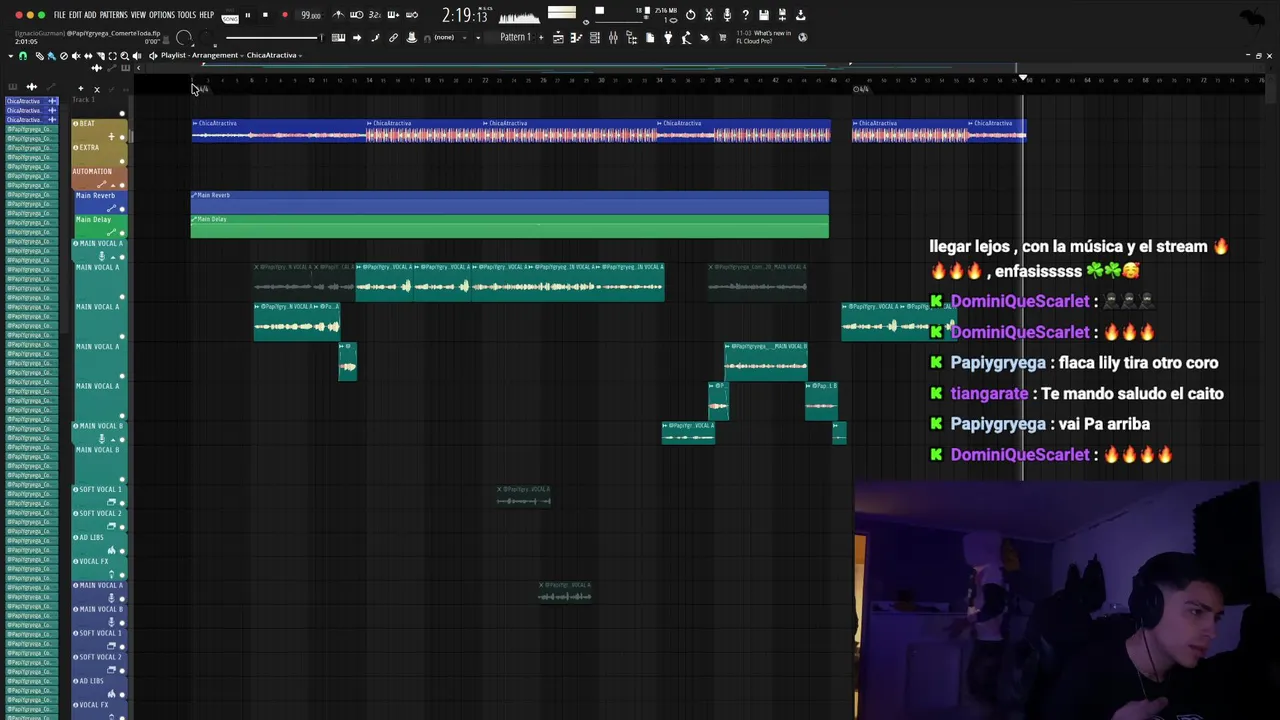Image resolution: width=1280 pixels, height=720 pixels.
Task: Open the Playlist - Arrangement dropdown
Action: tap(200, 55)
